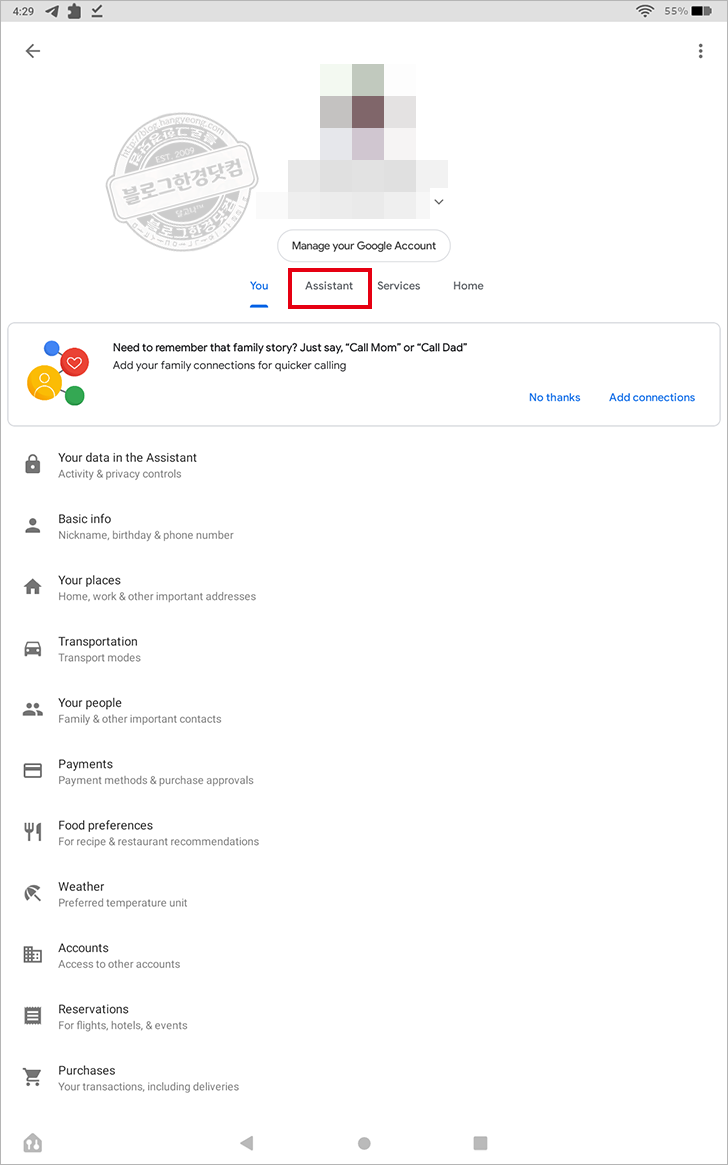Dismiss the family story card with No thanks
728x1165 pixels.
click(x=554, y=397)
